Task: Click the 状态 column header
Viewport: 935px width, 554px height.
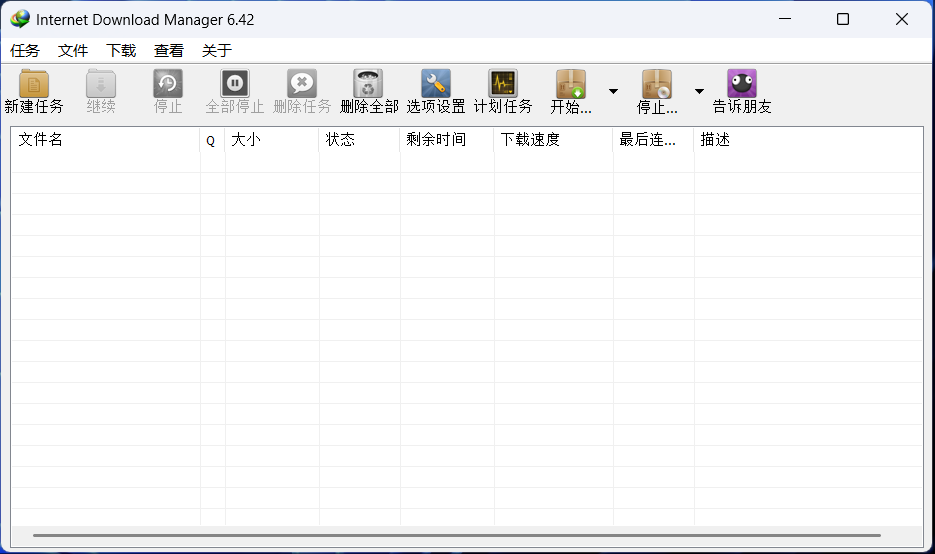Action: pyautogui.click(x=359, y=140)
